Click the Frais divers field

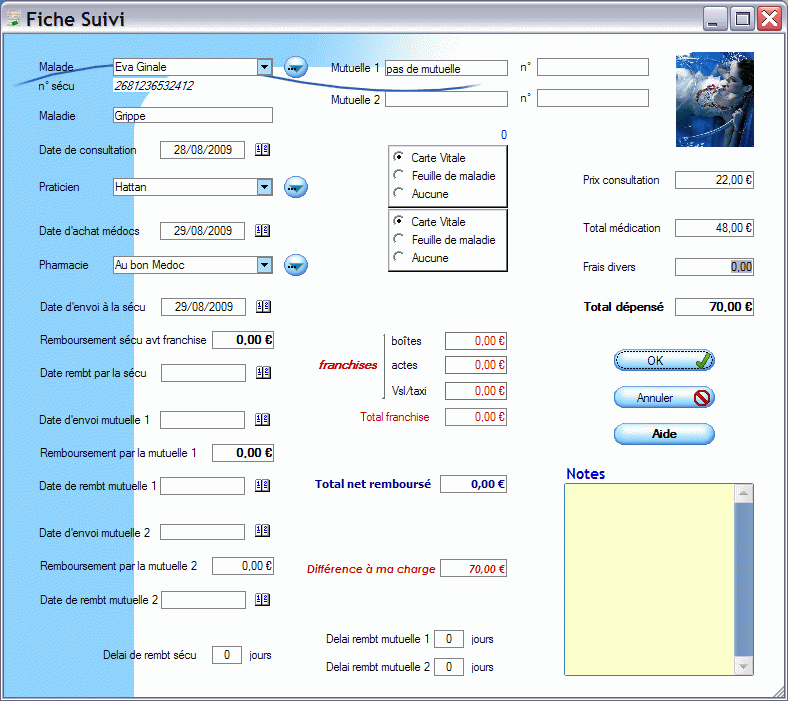714,267
